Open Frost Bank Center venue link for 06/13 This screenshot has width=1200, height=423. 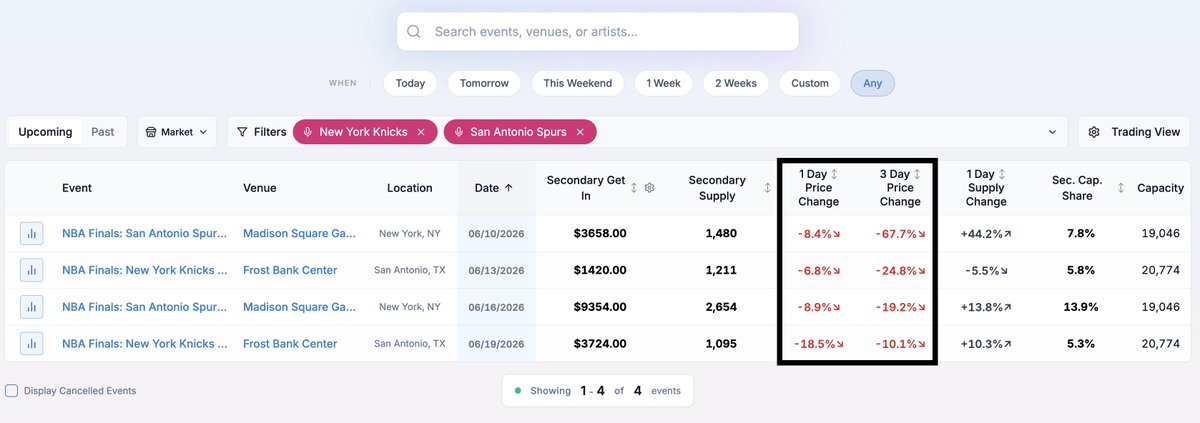point(290,270)
